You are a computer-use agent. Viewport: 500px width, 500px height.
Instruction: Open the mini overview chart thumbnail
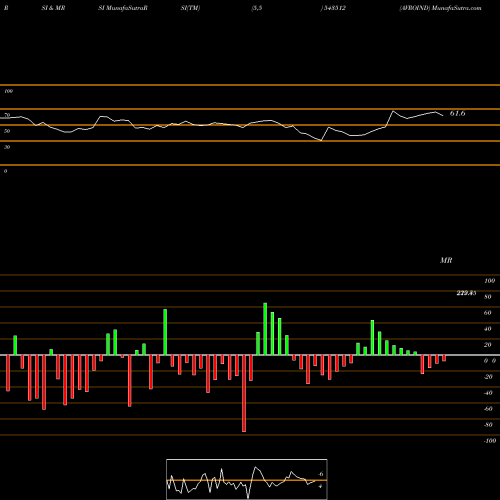point(247,479)
